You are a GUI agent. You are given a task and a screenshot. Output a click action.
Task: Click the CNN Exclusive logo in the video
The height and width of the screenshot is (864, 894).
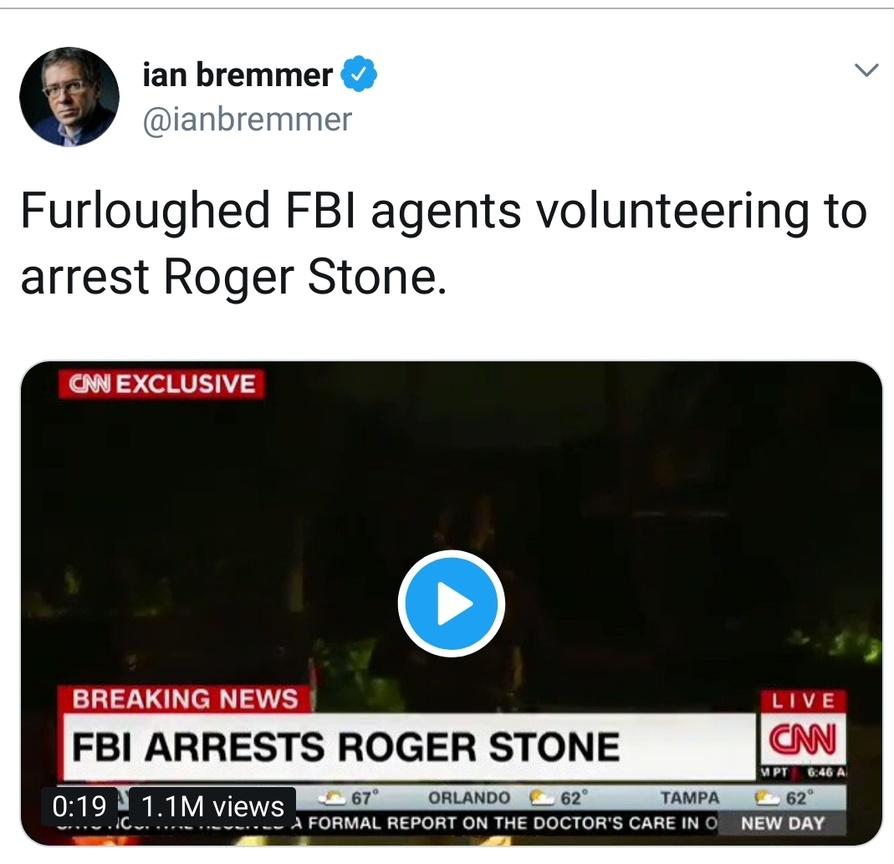coord(161,384)
